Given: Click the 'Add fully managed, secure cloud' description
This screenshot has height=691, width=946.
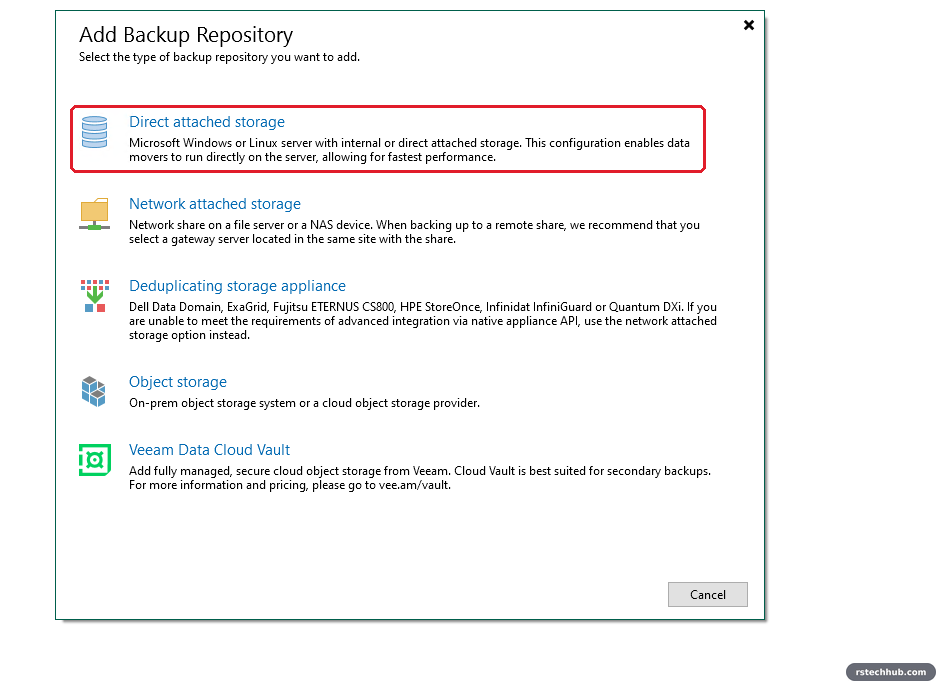Looking at the screenshot, I should (x=420, y=479).
